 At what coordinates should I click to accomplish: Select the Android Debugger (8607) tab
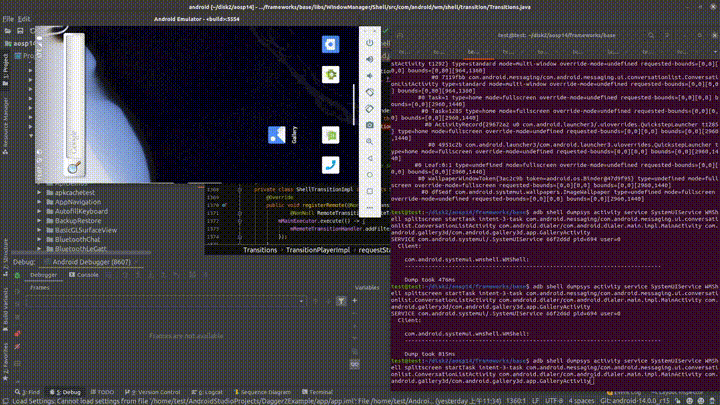point(89,262)
